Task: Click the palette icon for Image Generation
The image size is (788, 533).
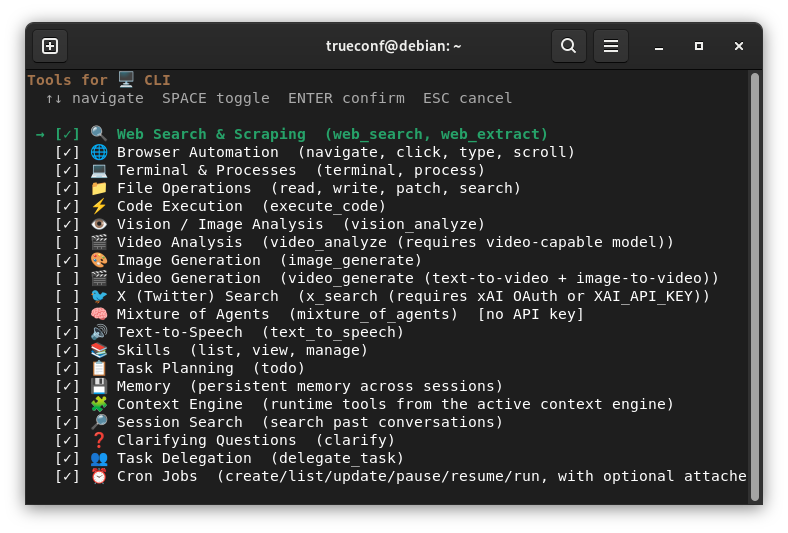Action: point(99,260)
